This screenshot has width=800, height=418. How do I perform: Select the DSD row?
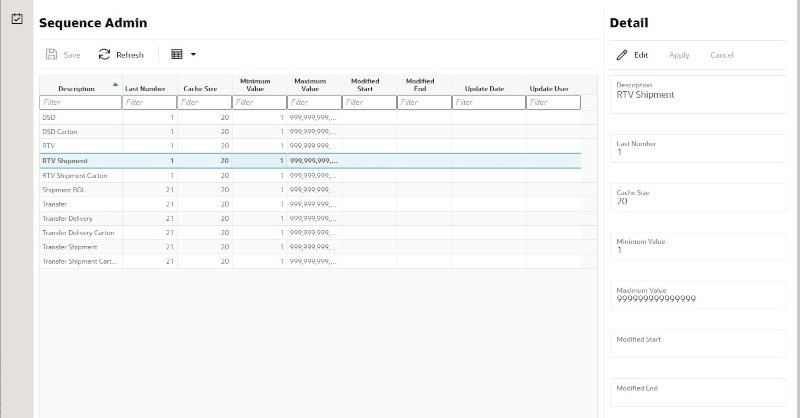[x=310, y=117]
